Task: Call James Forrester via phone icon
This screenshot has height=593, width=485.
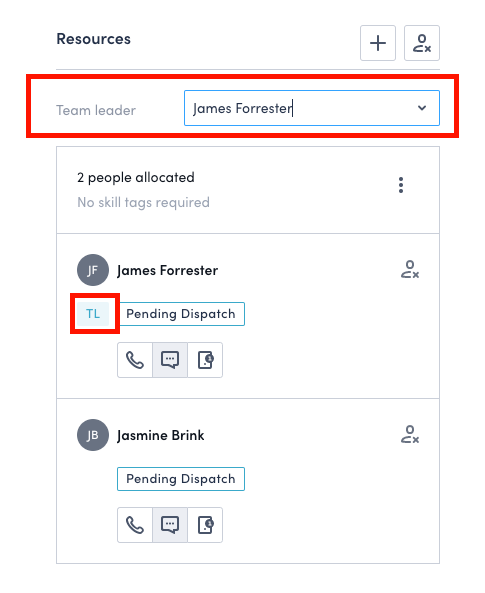Action: coord(135,360)
